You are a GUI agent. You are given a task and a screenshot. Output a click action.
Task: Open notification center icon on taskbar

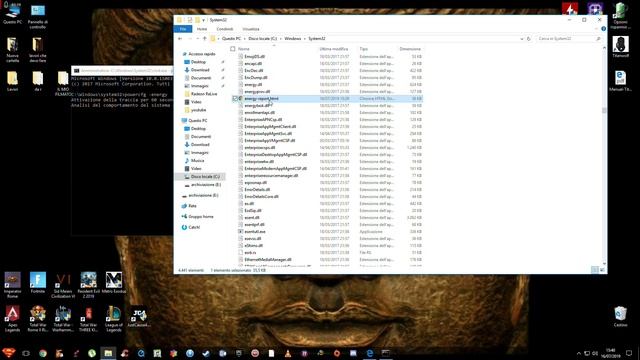(629, 353)
